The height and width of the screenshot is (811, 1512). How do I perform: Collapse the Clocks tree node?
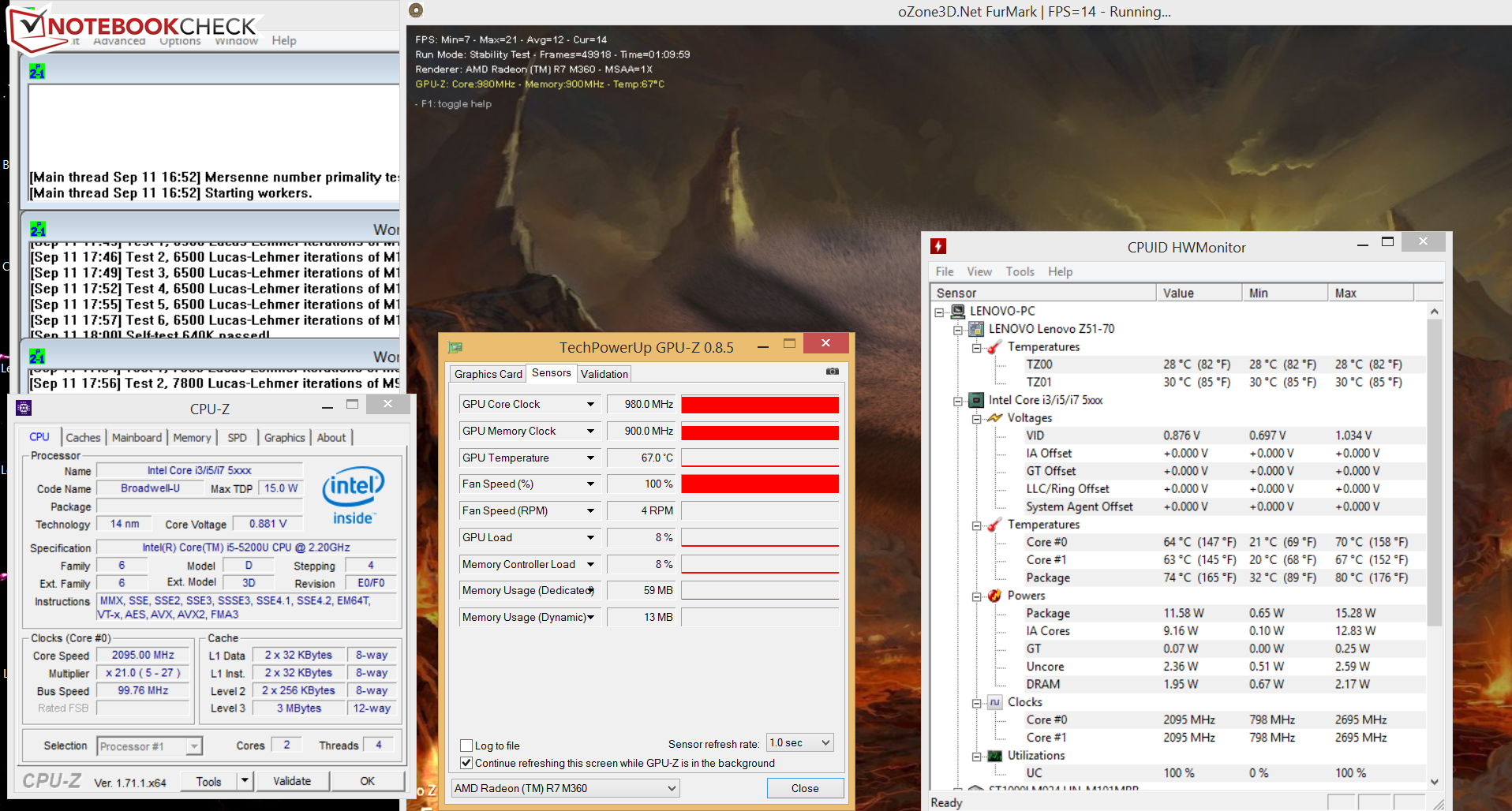(x=977, y=703)
